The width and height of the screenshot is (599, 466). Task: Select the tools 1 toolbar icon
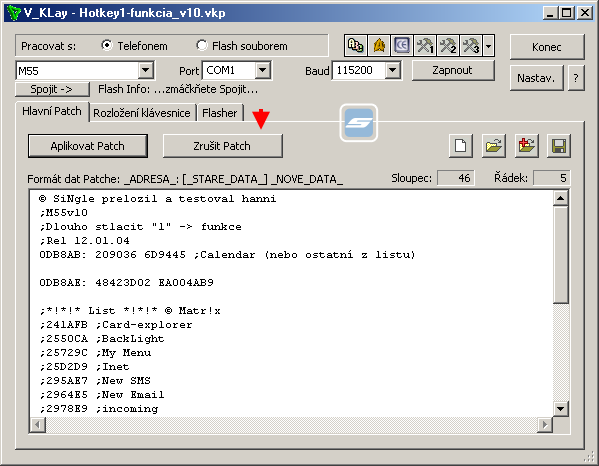pos(425,46)
